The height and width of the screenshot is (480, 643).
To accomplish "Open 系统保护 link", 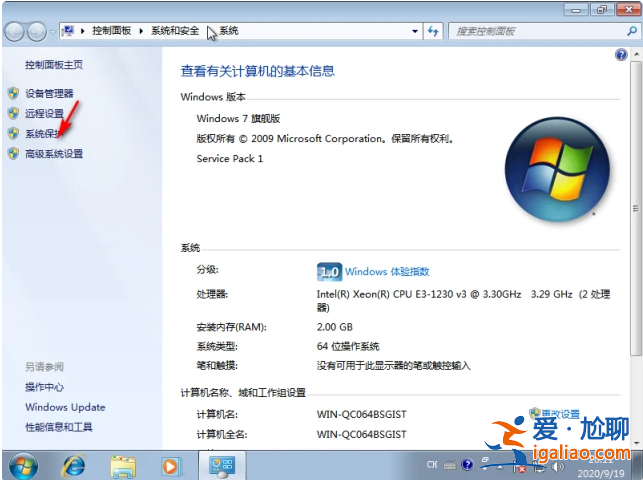I will tap(44, 134).
